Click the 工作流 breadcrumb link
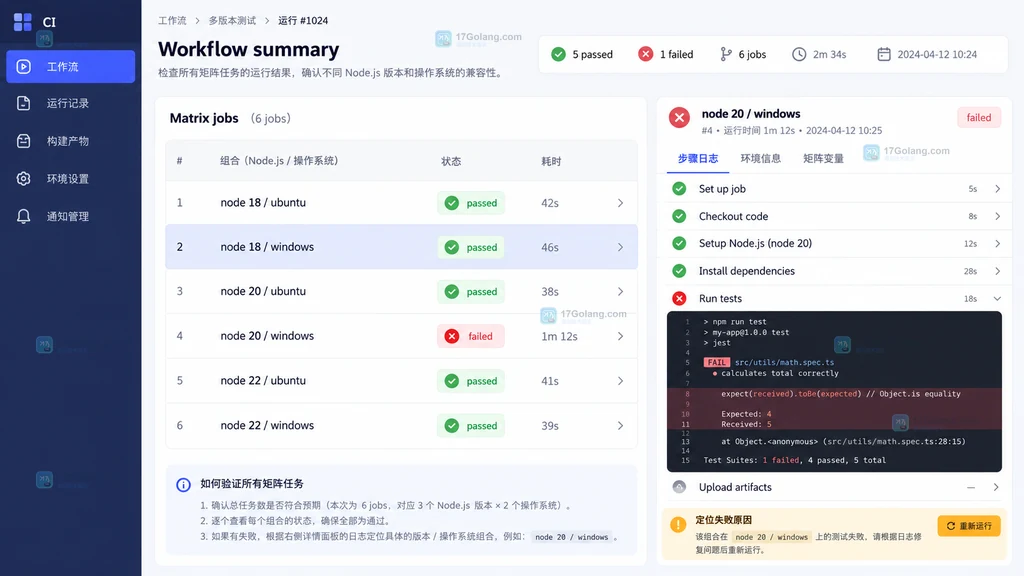 point(172,21)
